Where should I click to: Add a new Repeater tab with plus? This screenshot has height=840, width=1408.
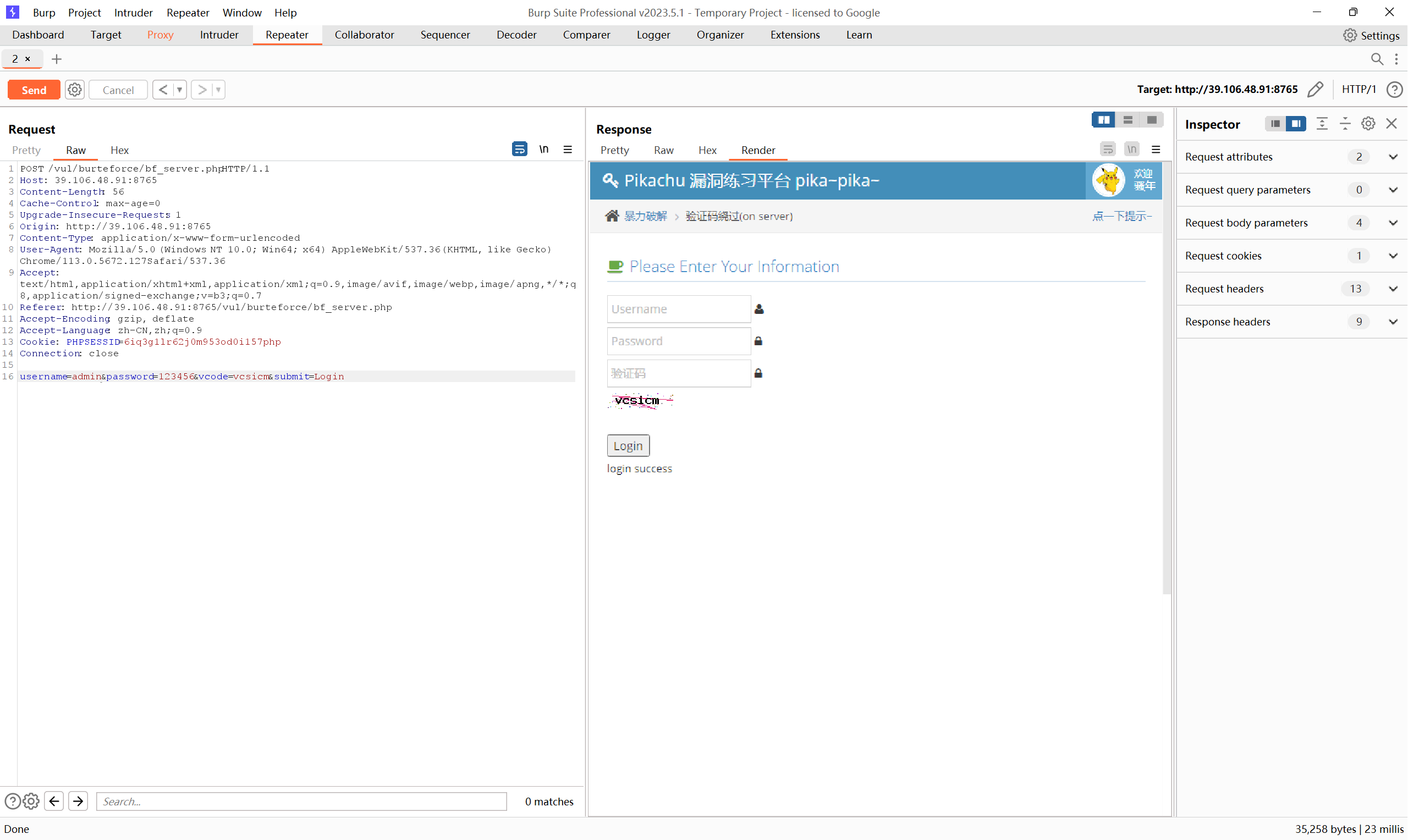[57, 59]
